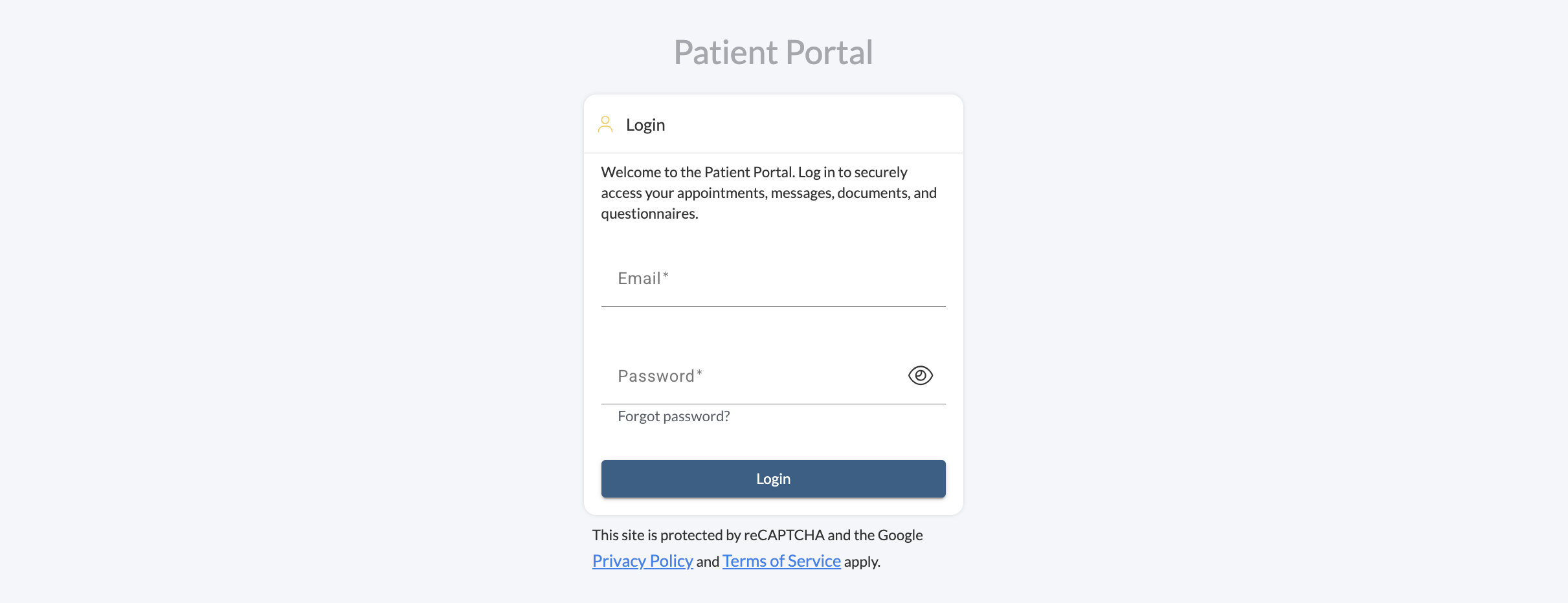Screen dimensions: 1568x603
Task: Select the Email* placeholder label
Action: 643,279
